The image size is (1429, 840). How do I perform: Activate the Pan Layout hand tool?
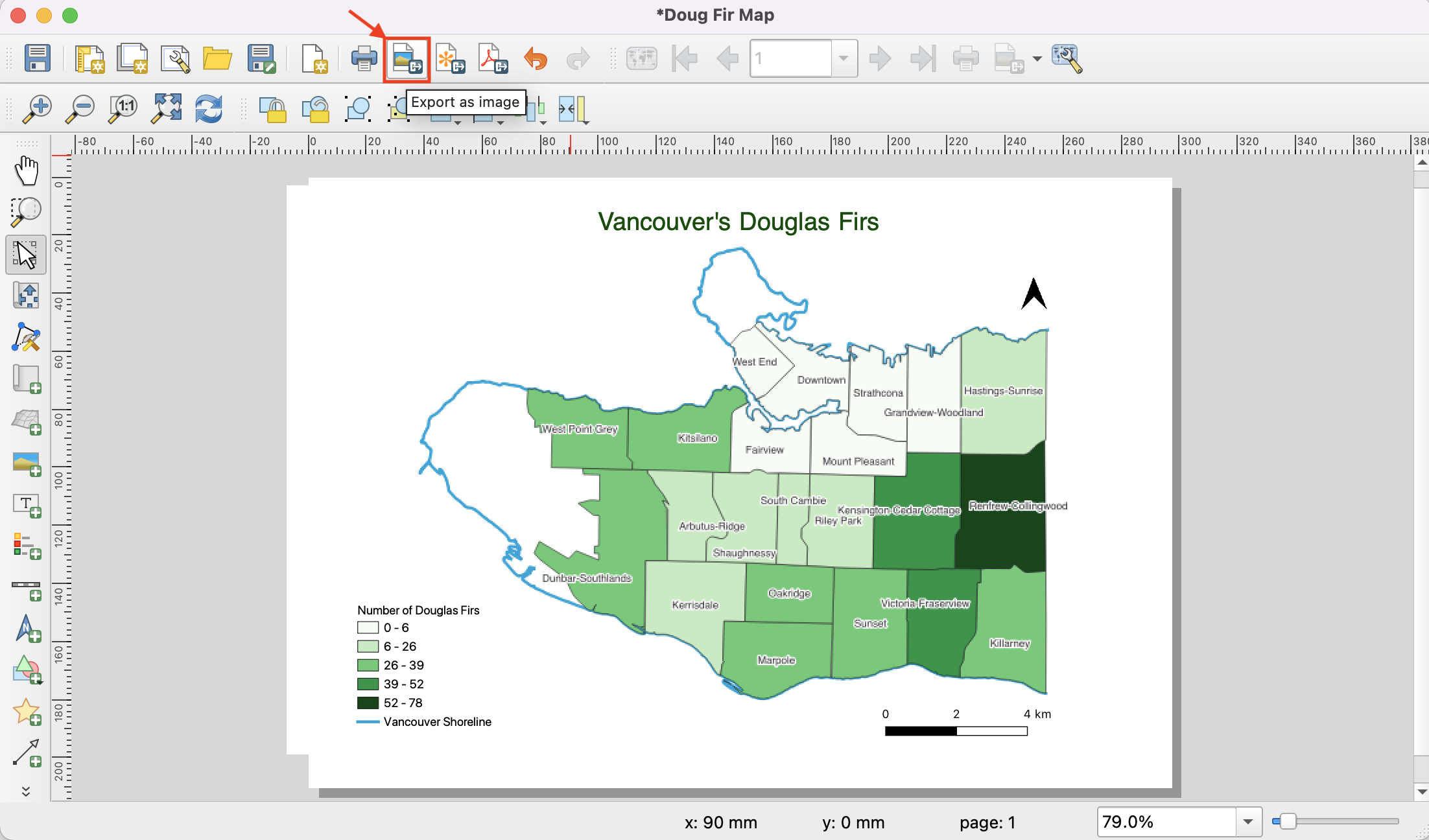pos(27,170)
